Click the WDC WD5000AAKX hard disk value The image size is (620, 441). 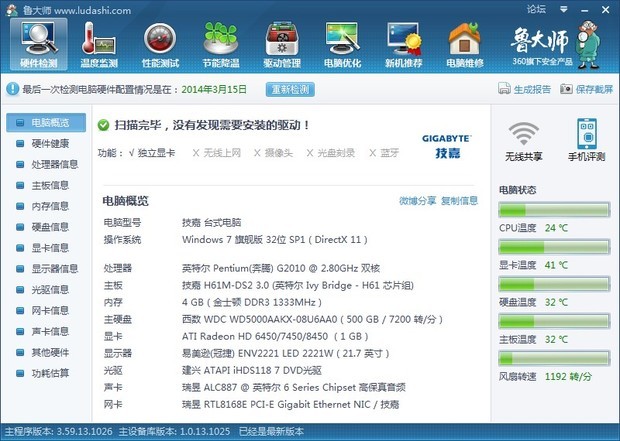click(312, 320)
